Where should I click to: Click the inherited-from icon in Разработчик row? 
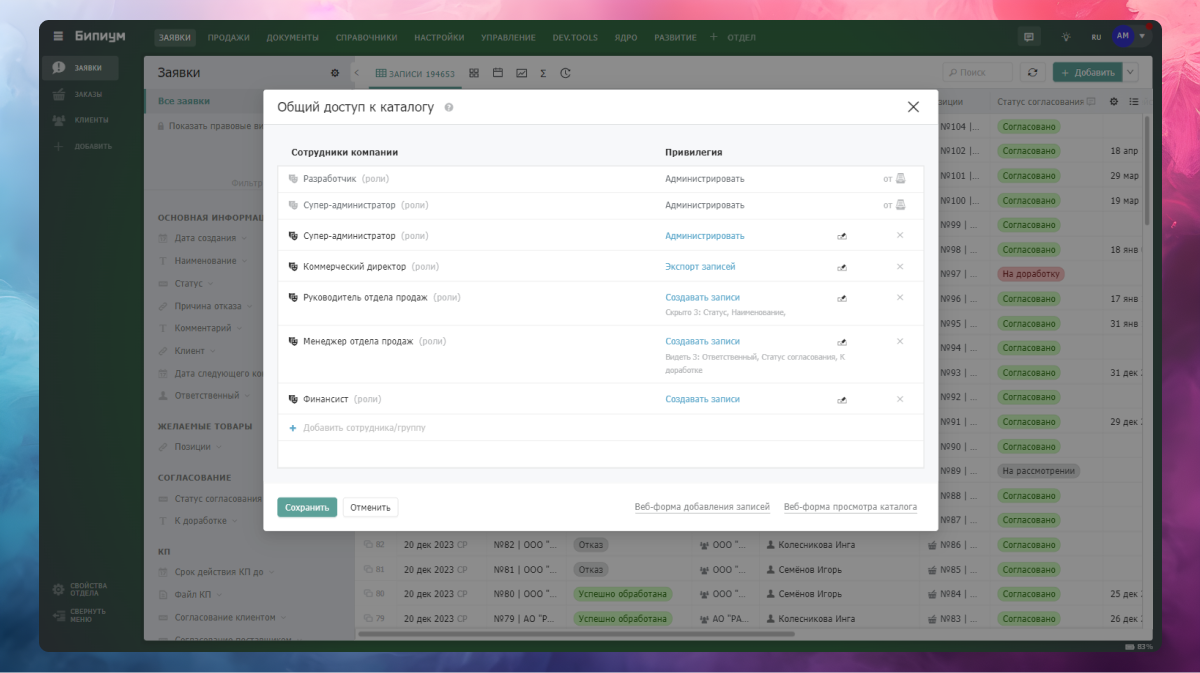pyautogui.click(x=900, y=179)
